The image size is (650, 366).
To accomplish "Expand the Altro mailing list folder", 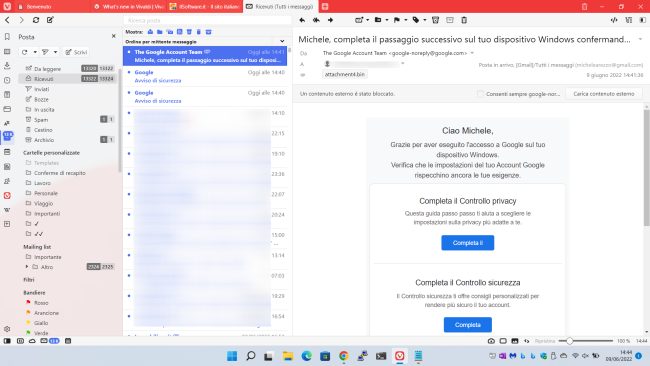I will pos(27,267).
